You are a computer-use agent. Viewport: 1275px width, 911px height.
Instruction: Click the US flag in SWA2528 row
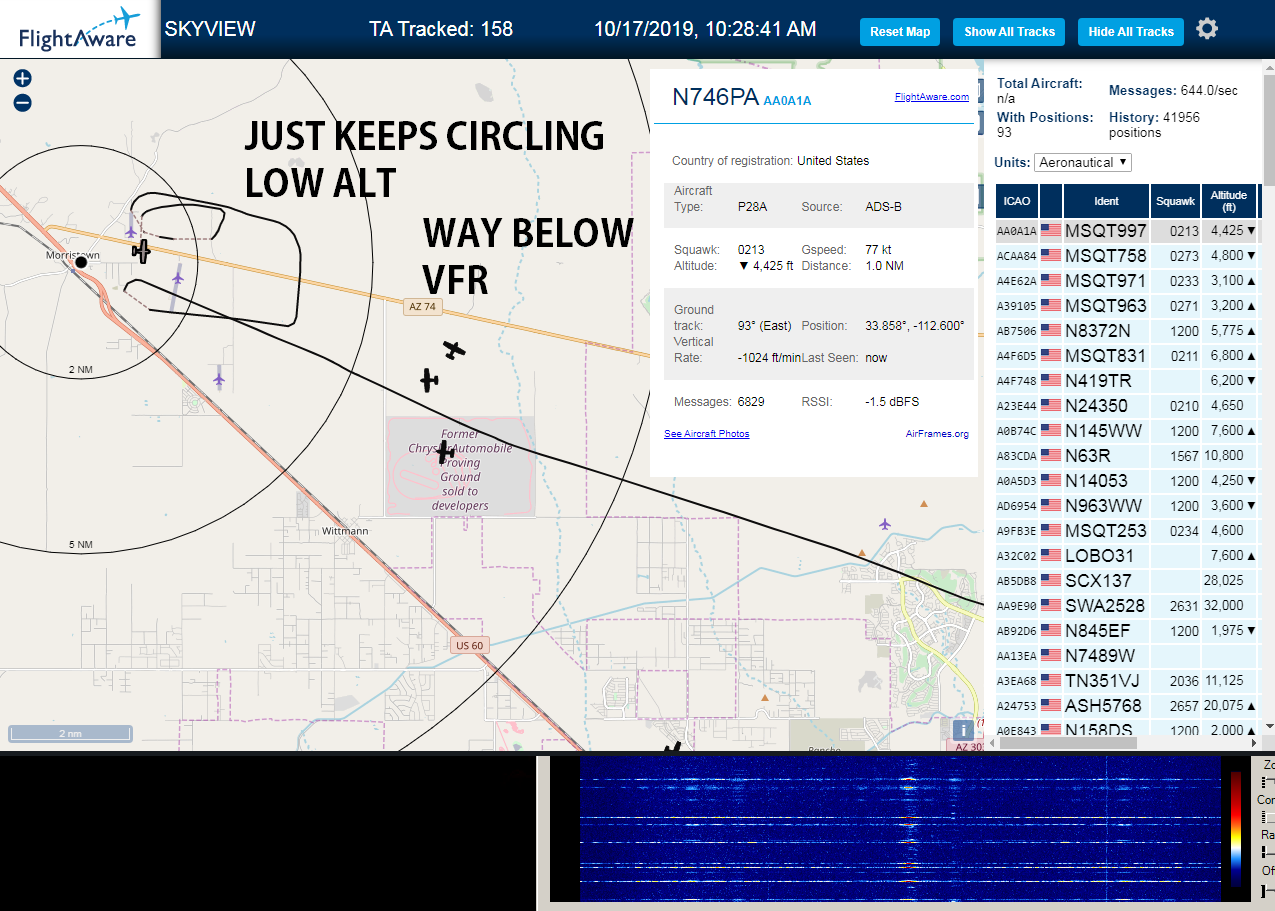click(x=1051, y=605)
